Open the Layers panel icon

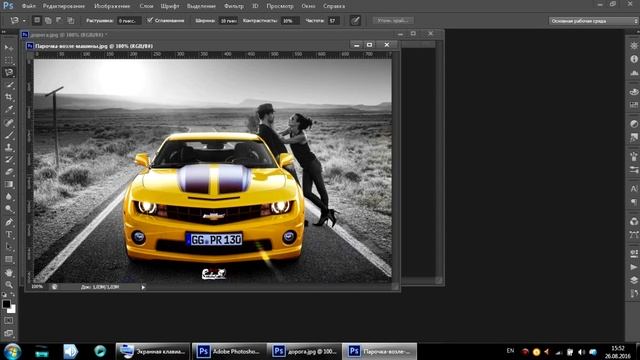pos(634,280)
